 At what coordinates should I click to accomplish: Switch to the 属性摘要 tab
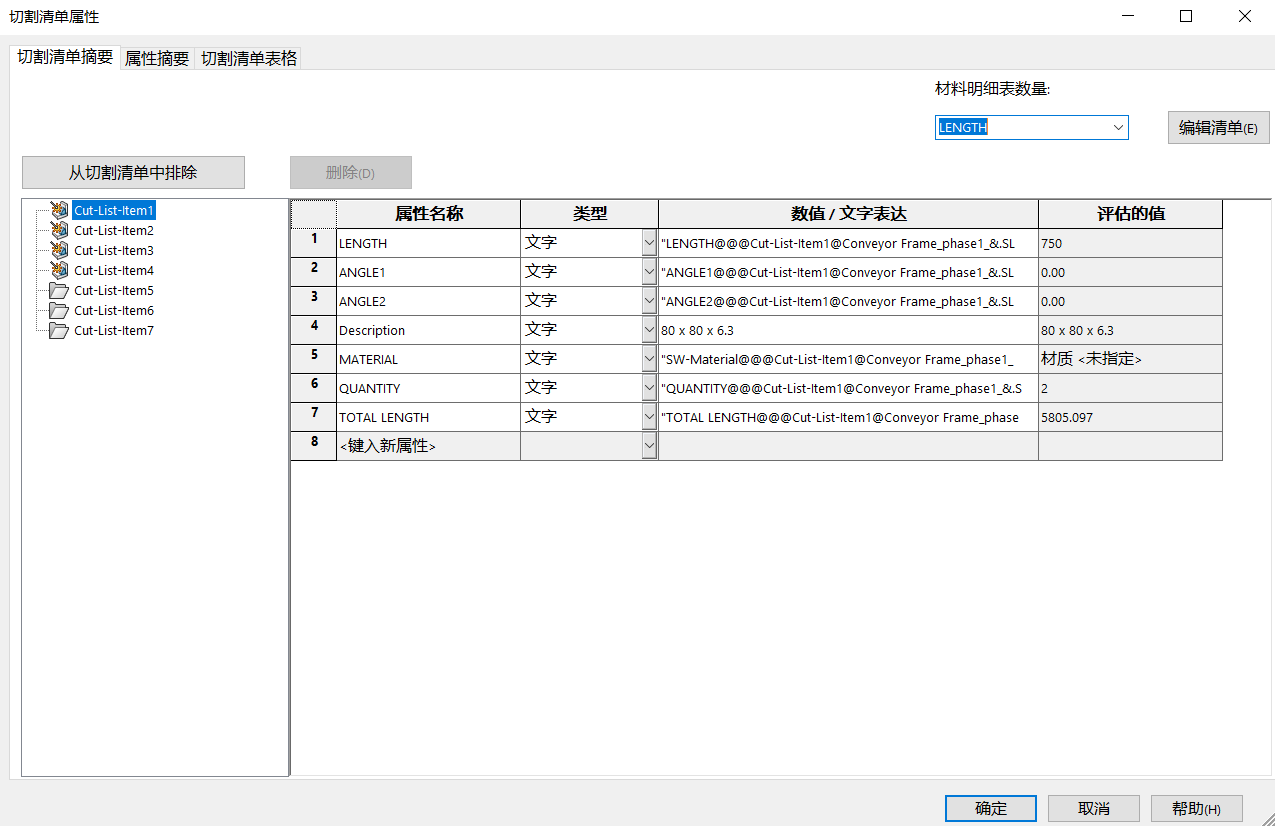[156, 58]
